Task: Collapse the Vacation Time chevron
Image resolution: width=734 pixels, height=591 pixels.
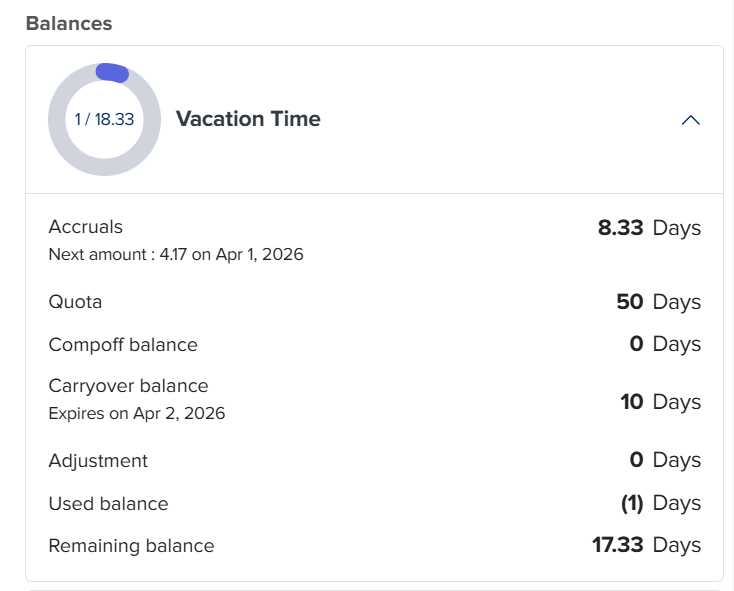Action: tap(690, 120)
